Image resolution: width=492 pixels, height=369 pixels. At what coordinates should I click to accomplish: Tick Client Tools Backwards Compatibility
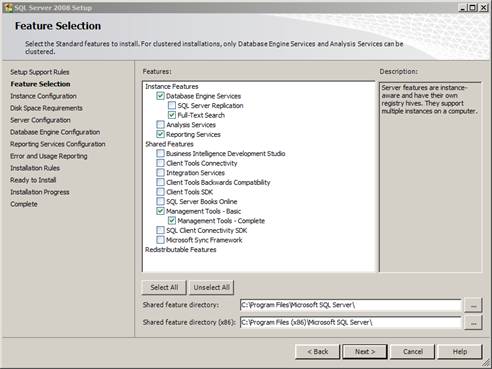[160, 182]
